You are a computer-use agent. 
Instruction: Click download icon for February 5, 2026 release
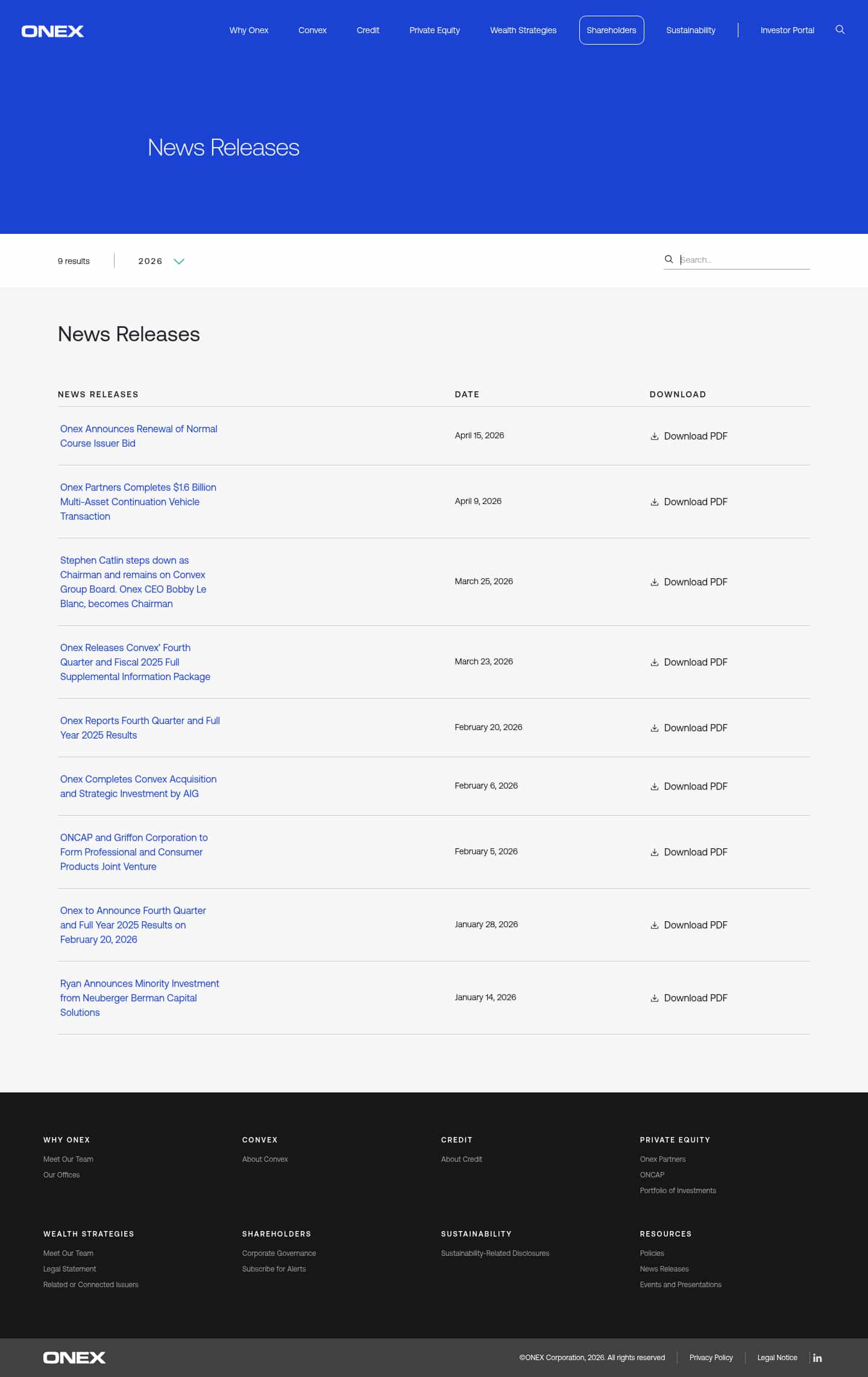(655, 852)
